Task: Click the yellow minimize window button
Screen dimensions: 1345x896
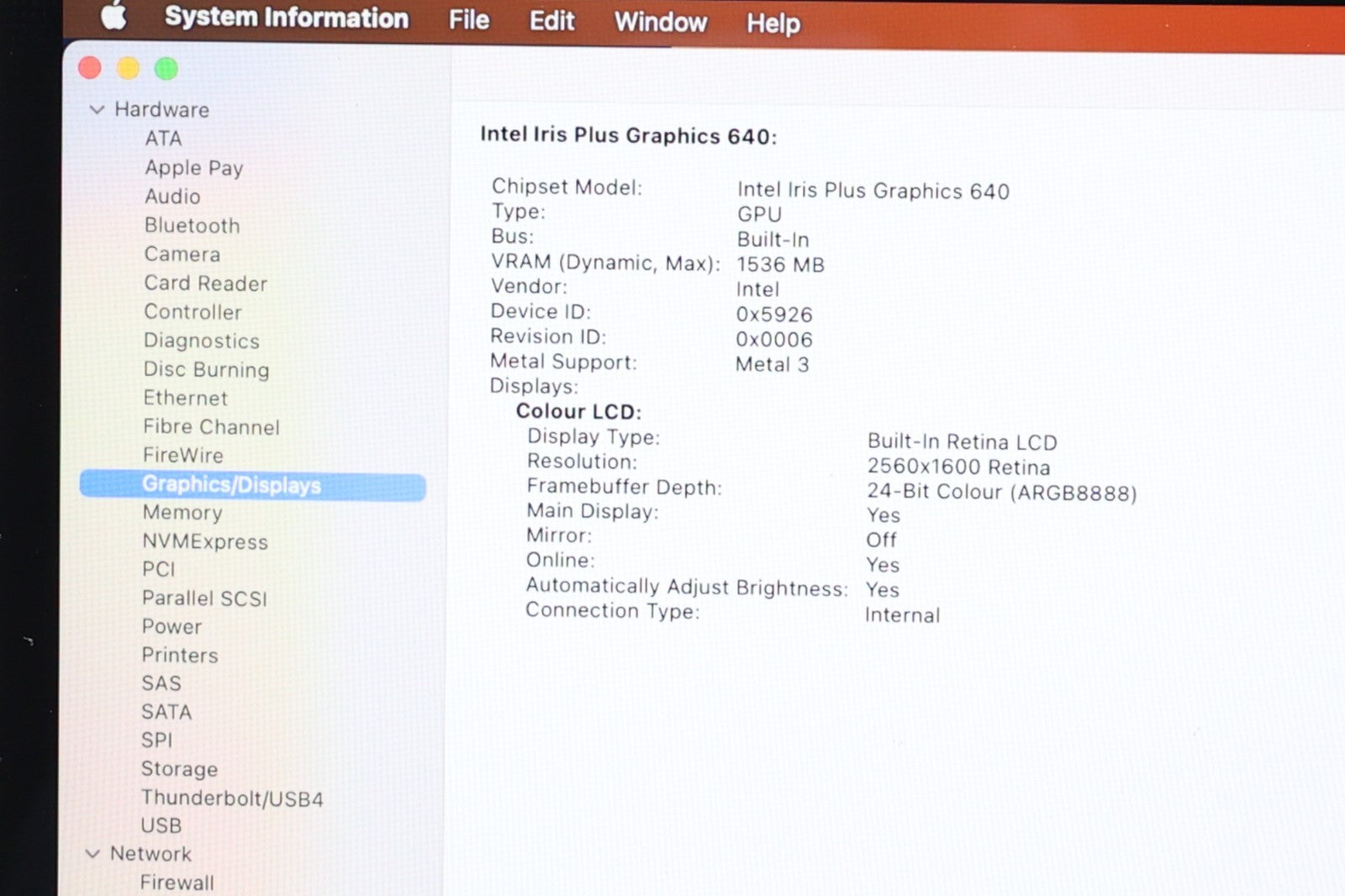Action: coord(128,68)
